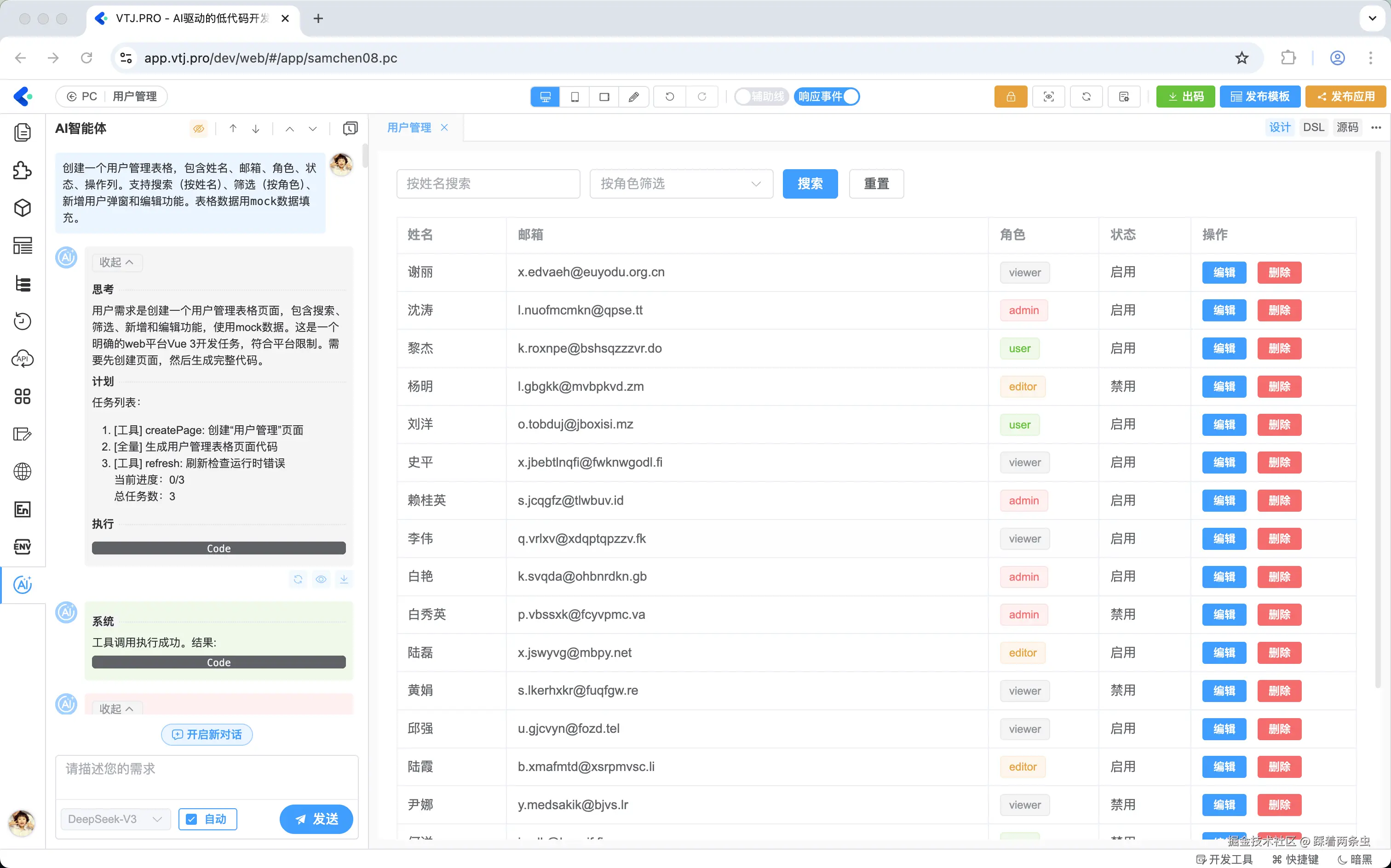The height and width of the screenshot is (868, 1391).
Task: Toggle the 辅助线 switch
Action: pyautogui.click(x=761, y=97)
